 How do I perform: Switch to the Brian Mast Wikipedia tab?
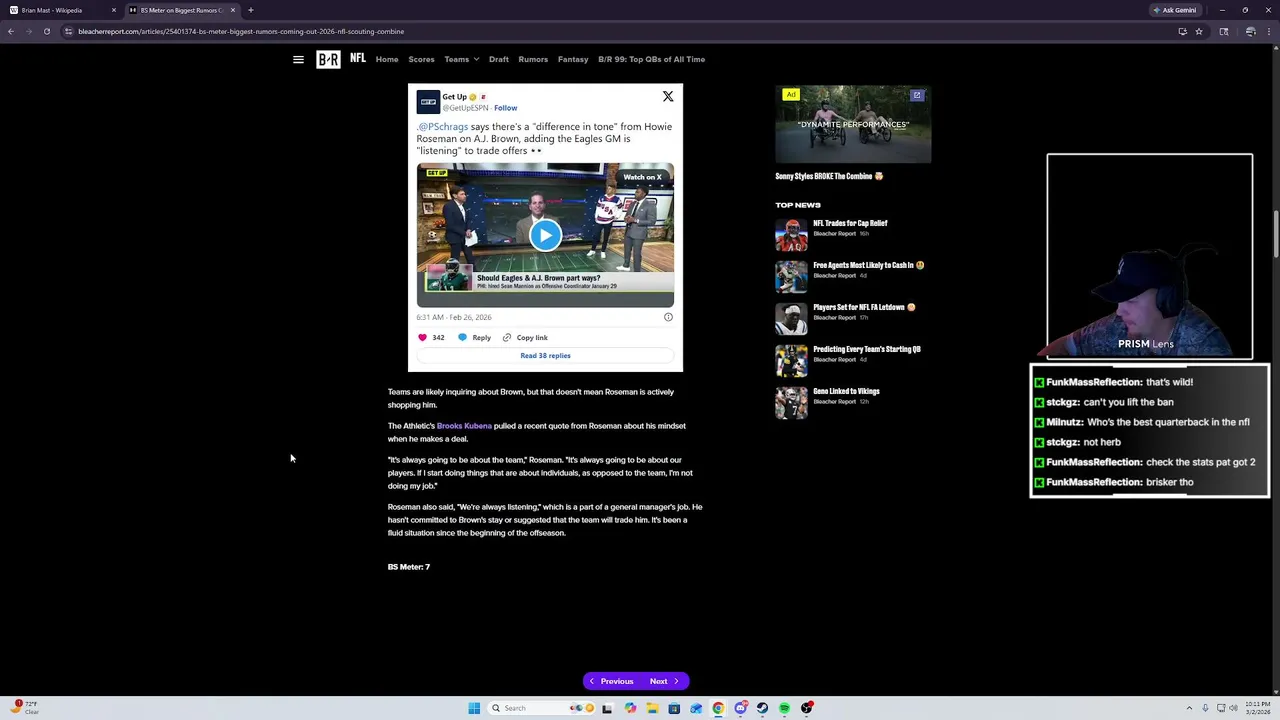tap(60, 10)
